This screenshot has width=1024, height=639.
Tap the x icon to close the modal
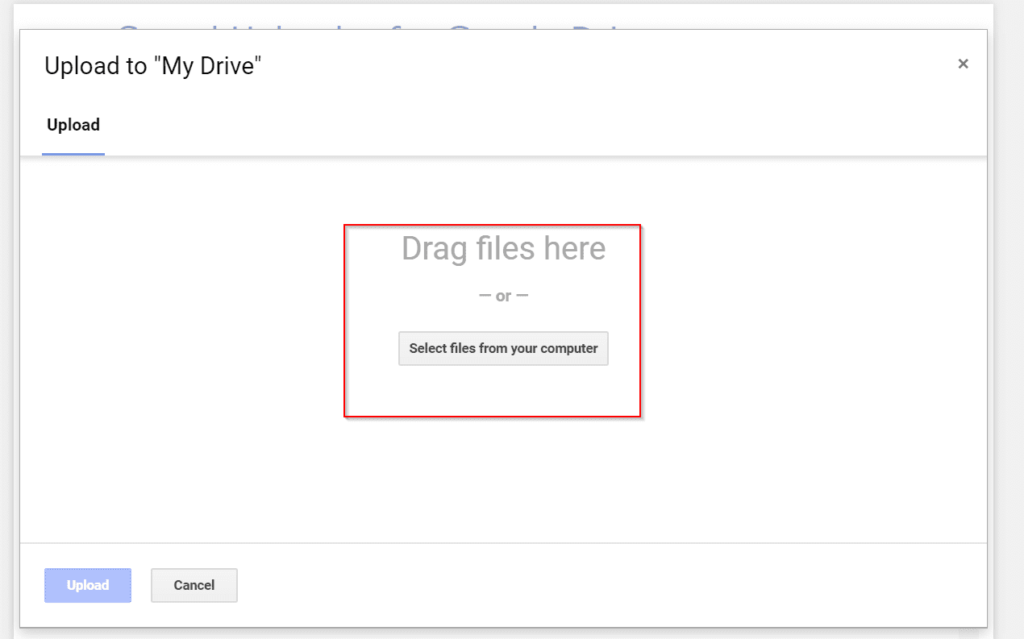pyautogui.click(x=963, y=63)
